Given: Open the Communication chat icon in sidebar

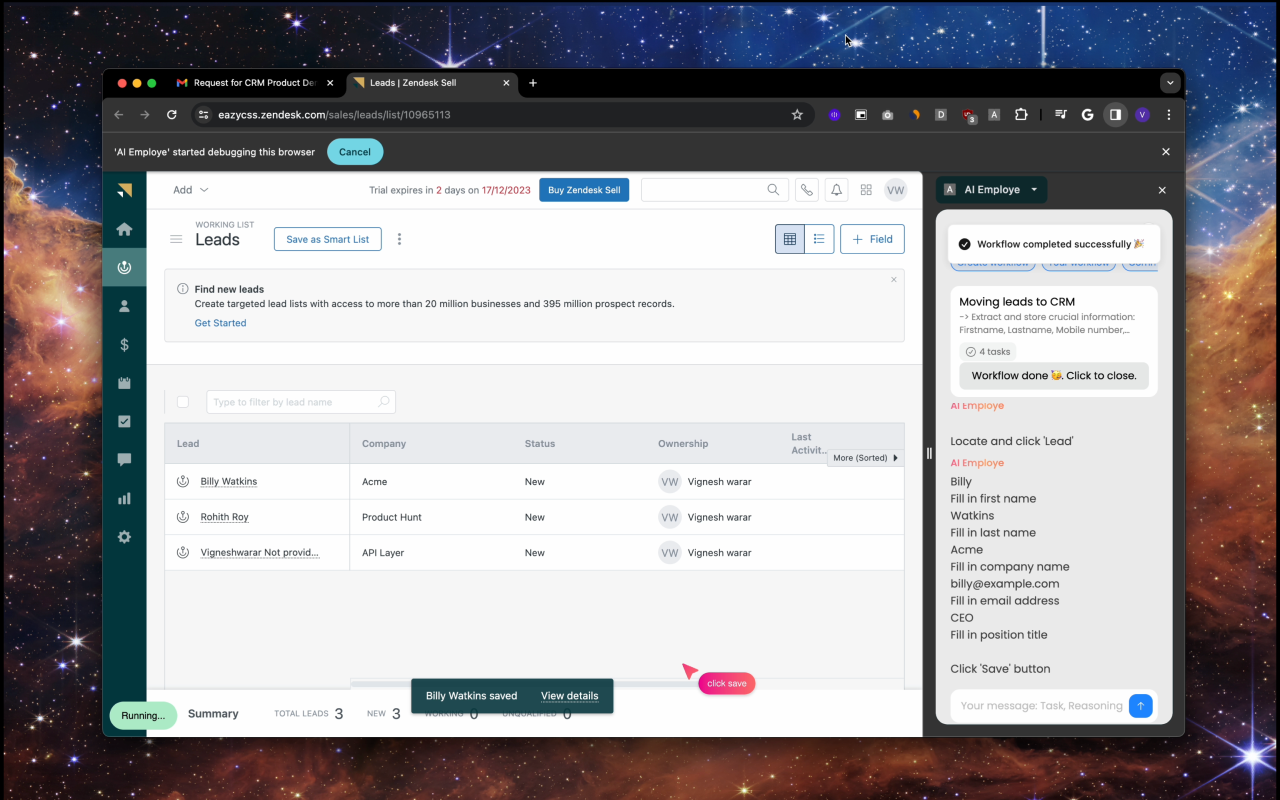Looking at the screenshot, I should tap(124, 460).
